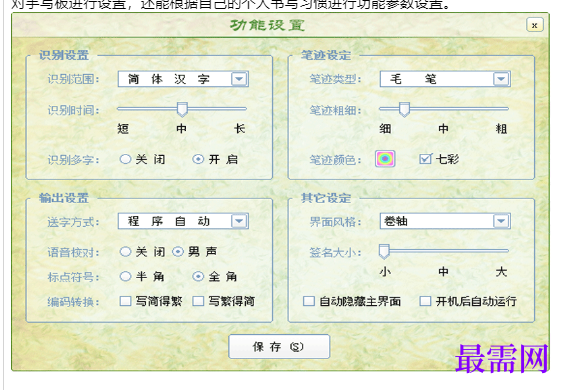The image size is (567, 390).
Task: Click 长 label under 识别时间 slider
Action: 240,128
